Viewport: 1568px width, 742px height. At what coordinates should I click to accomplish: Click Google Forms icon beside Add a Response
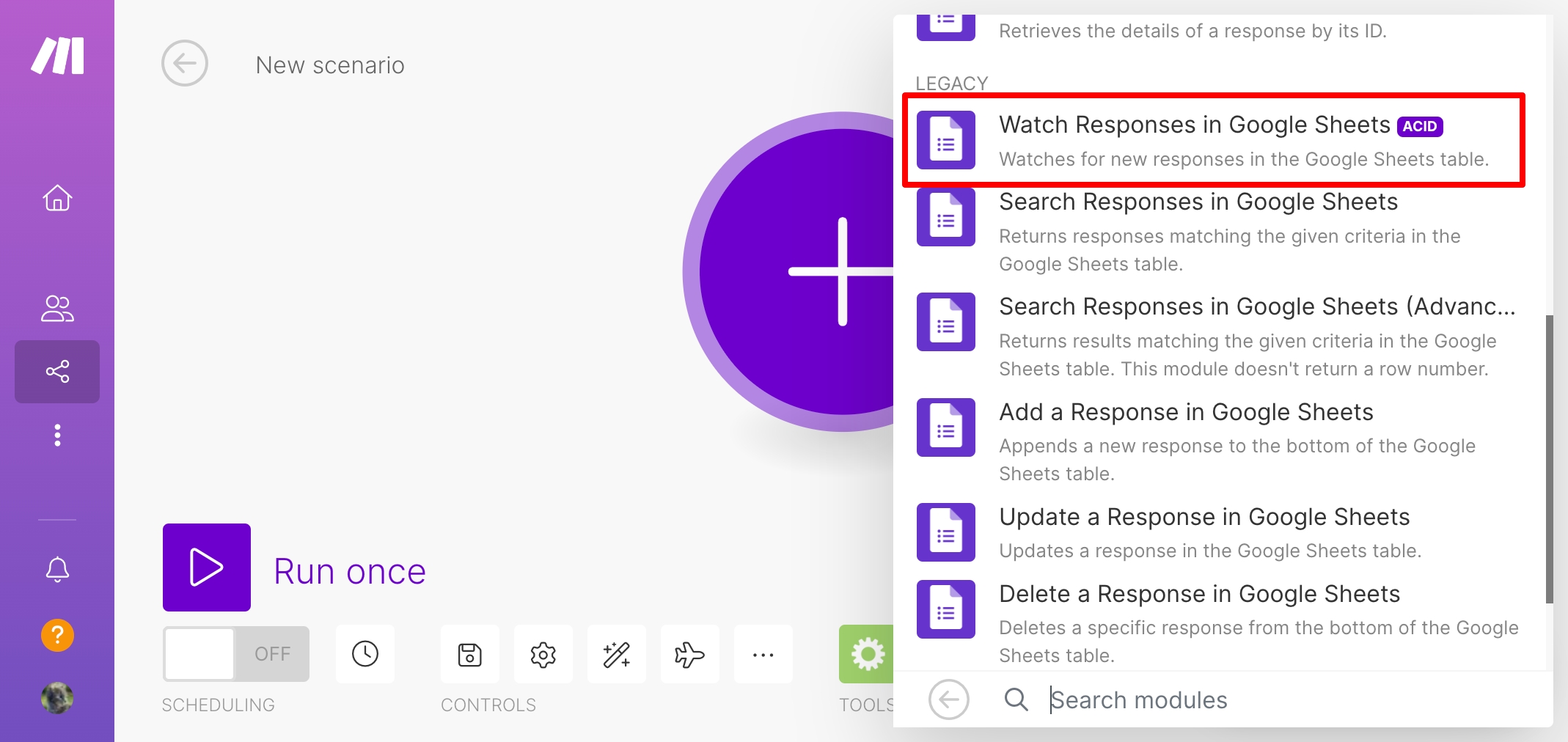[946, 427]
